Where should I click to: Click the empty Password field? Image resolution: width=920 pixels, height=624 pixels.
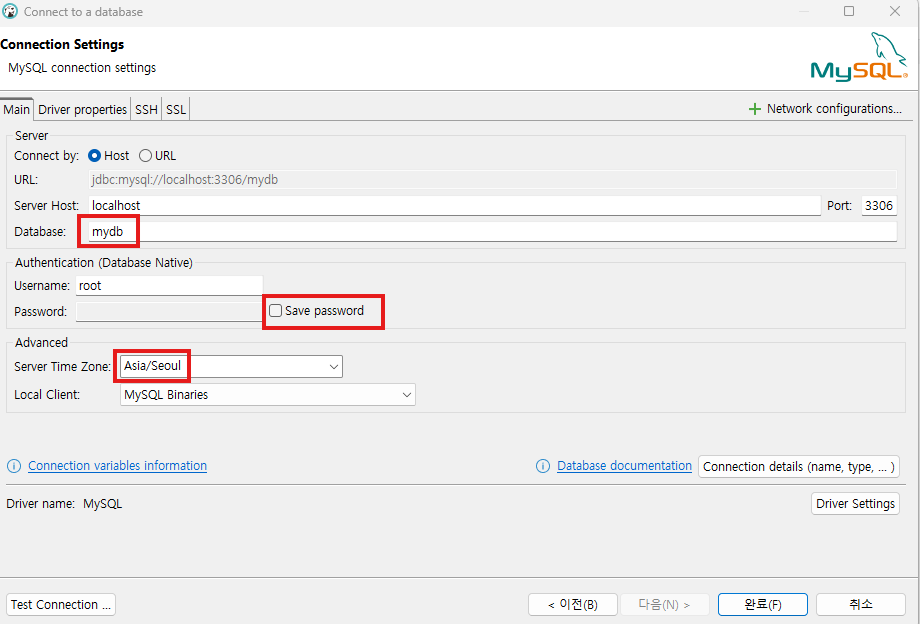pyautogui.click(x=169, y=311)
